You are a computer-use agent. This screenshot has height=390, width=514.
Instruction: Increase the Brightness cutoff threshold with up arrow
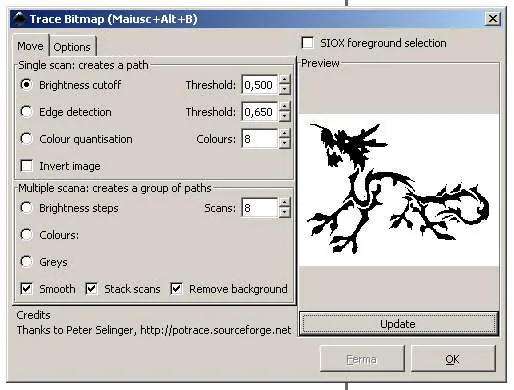pyautogui.click(x=284, y=80)
